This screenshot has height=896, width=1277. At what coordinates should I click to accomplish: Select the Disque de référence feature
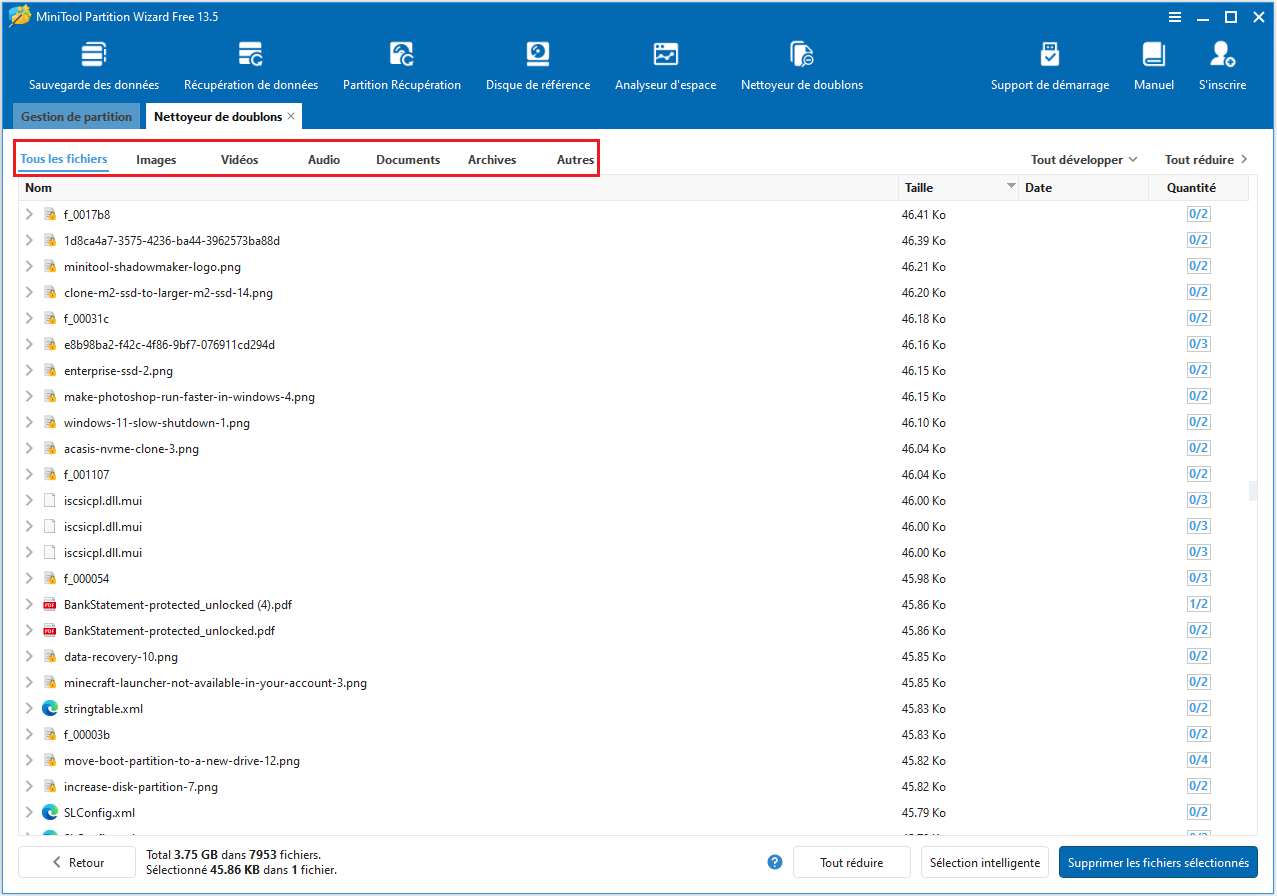point(538,63)
